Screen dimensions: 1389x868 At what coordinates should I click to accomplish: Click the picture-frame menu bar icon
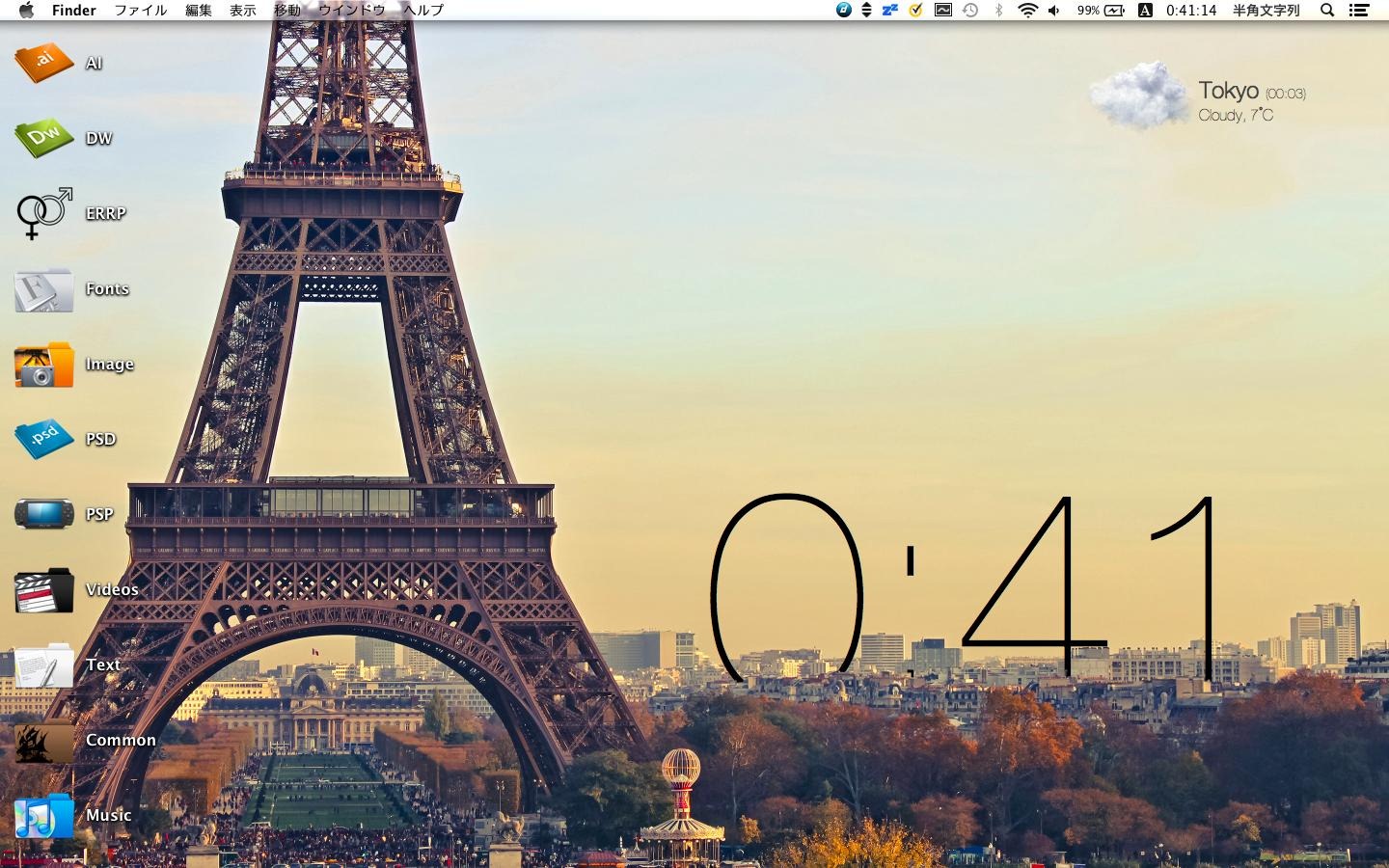pyautogui.click(x=943, y=10)
